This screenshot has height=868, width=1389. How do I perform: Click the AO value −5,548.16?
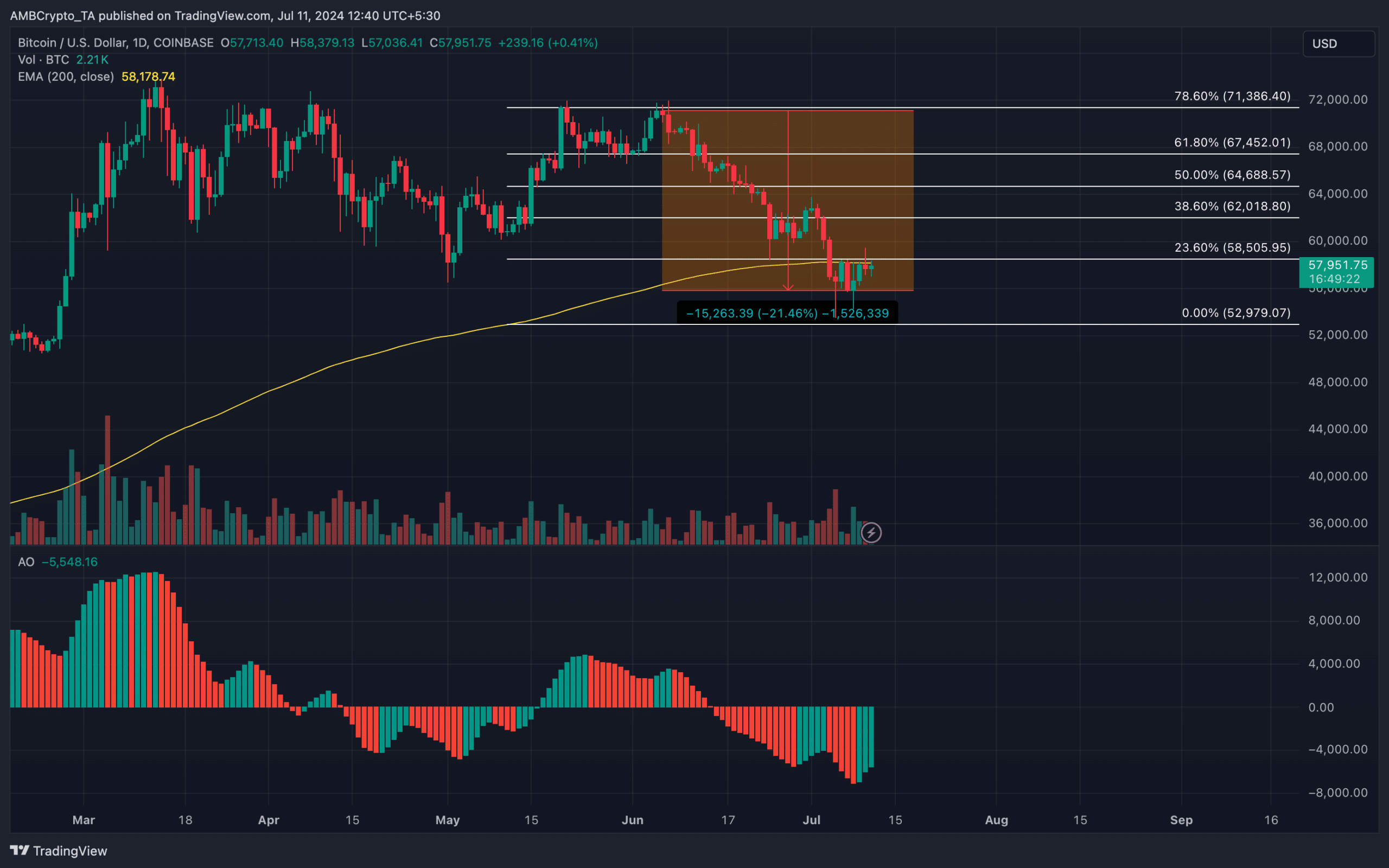click(x=70, y=562)
